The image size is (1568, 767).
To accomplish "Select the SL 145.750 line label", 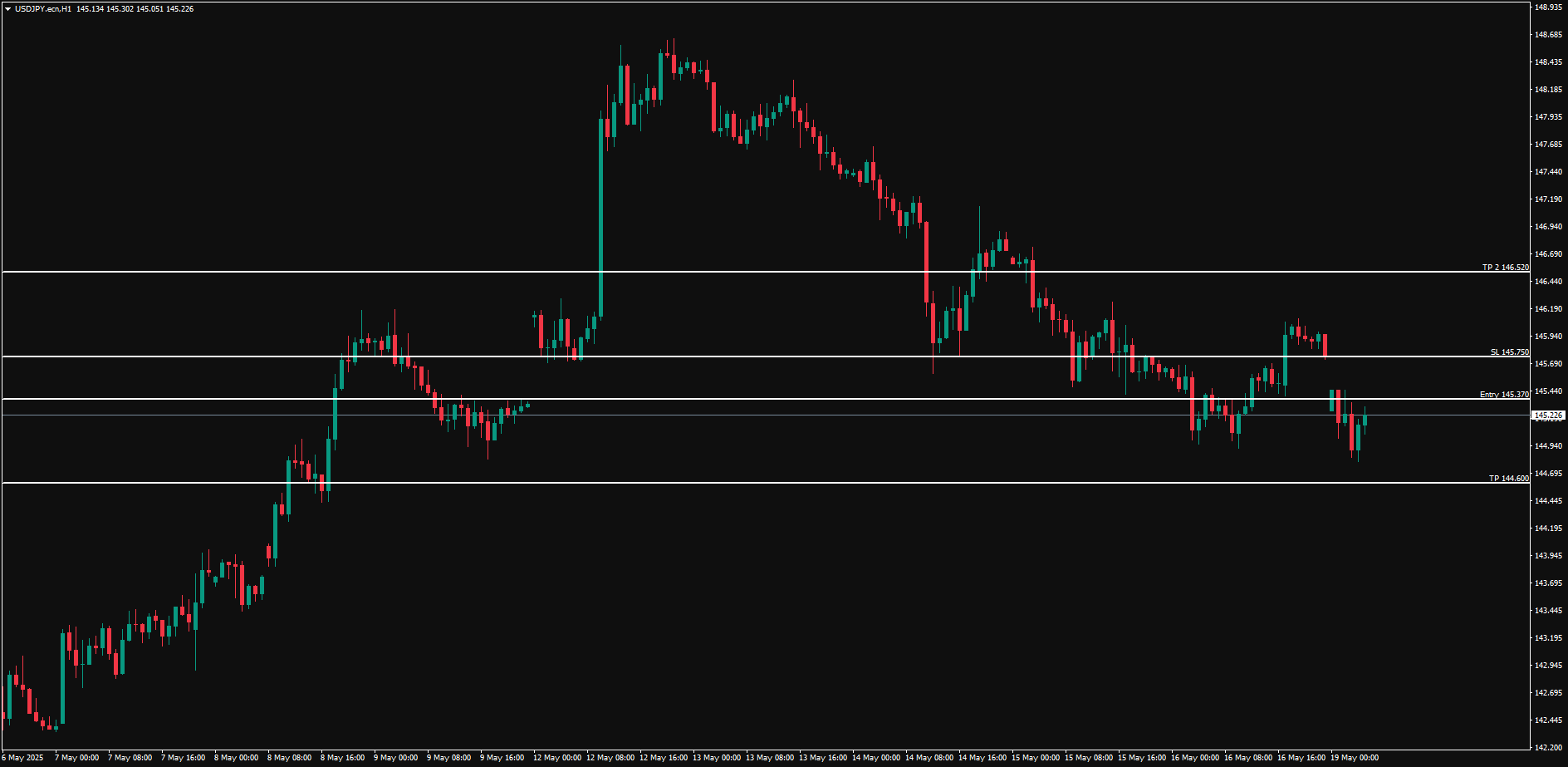I will (1509, 352).
